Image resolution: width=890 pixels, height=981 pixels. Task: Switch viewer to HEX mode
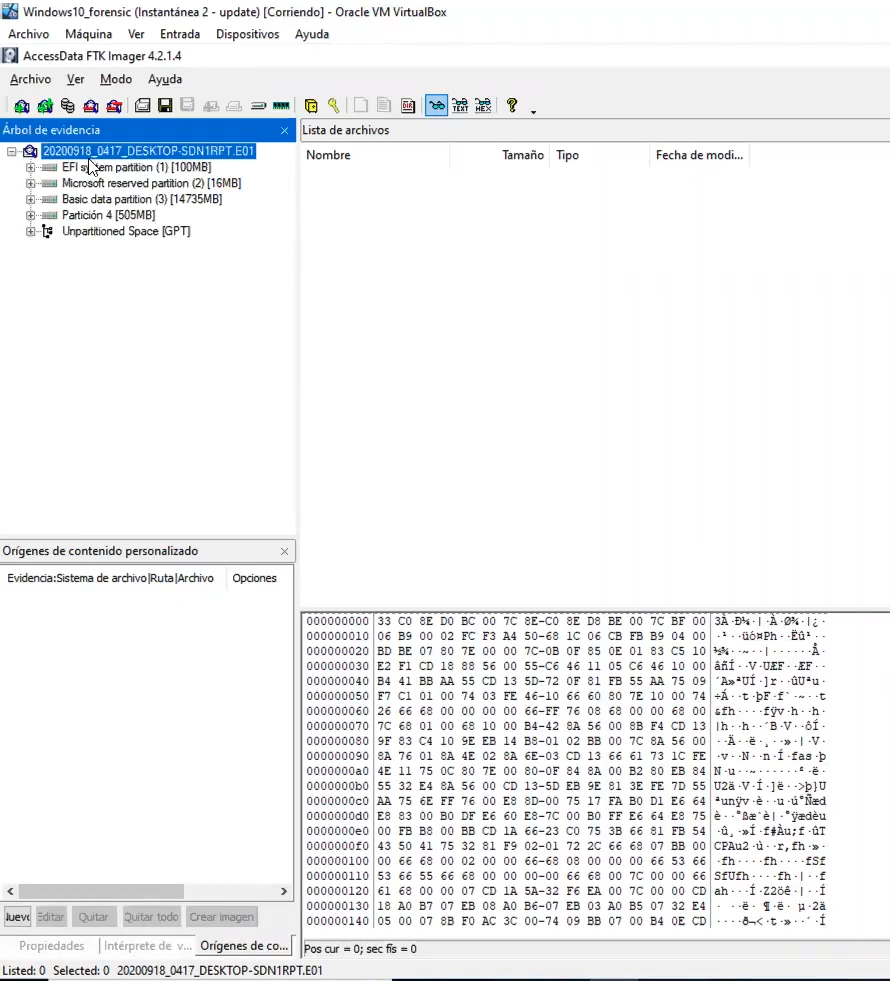[x=483, y=106]
